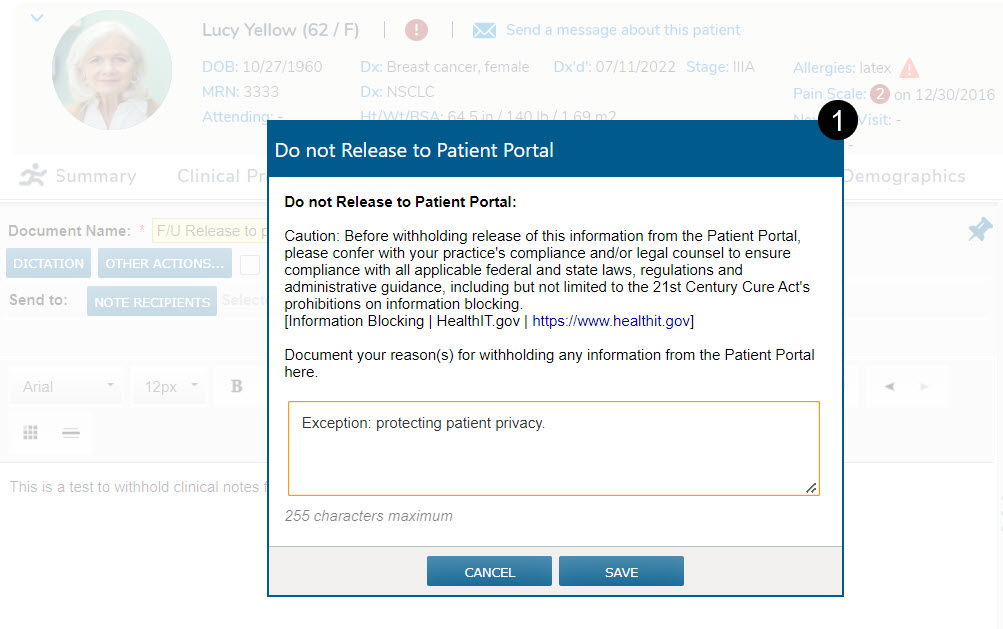Open the Demographics tab

pos(904,176)
